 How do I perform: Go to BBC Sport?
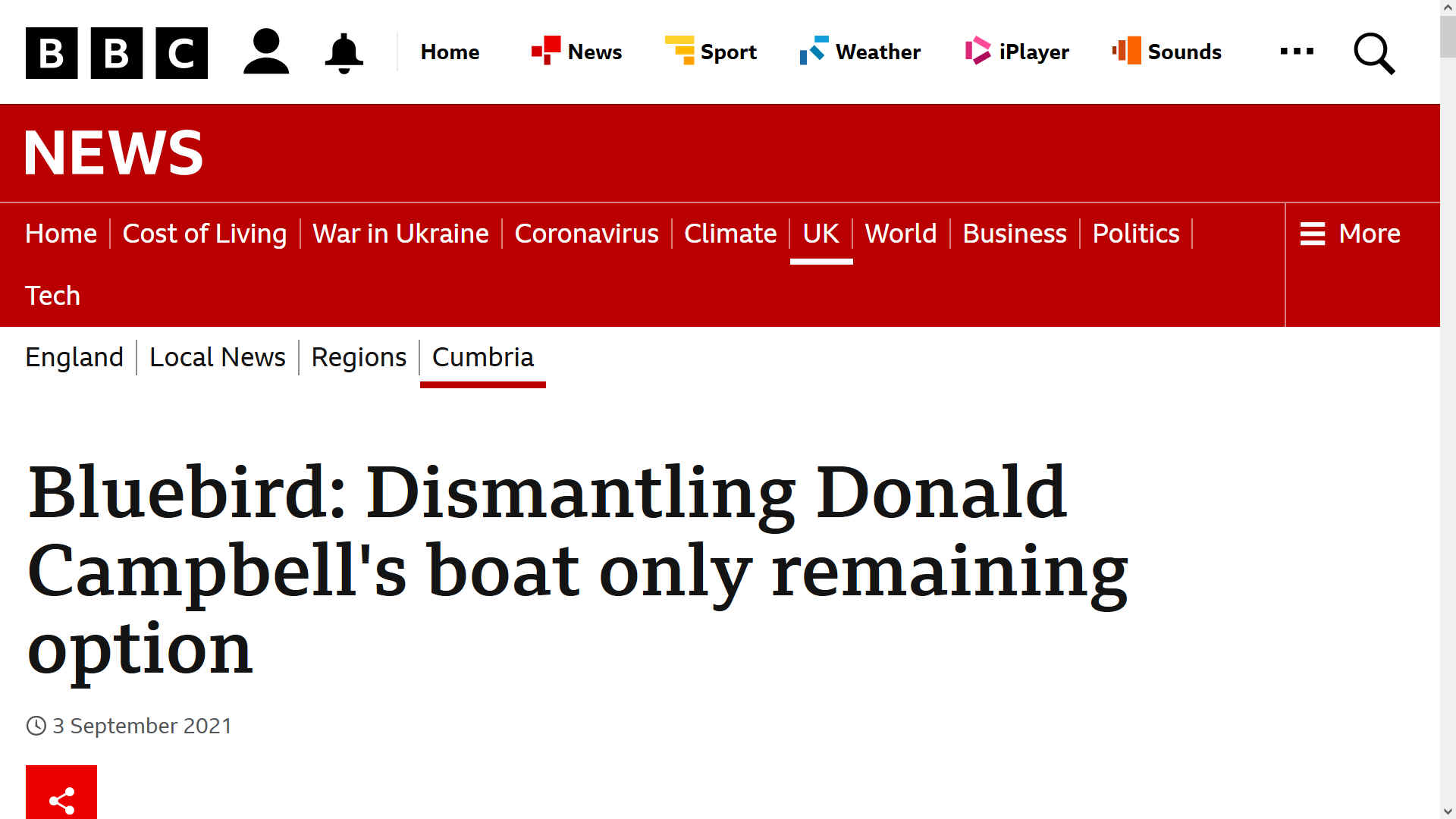tap(711, 52)
